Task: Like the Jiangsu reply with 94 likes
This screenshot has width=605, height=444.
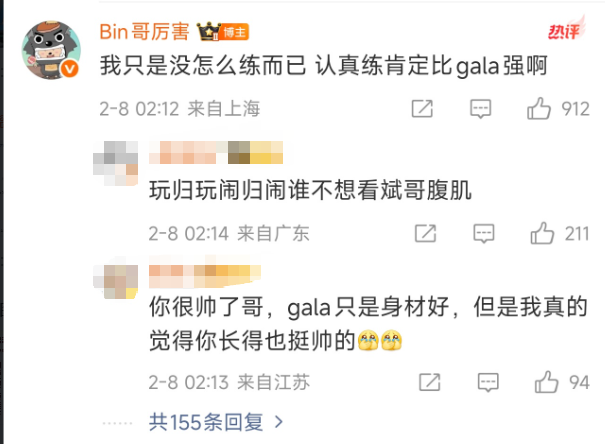Action: pos(546,382)
